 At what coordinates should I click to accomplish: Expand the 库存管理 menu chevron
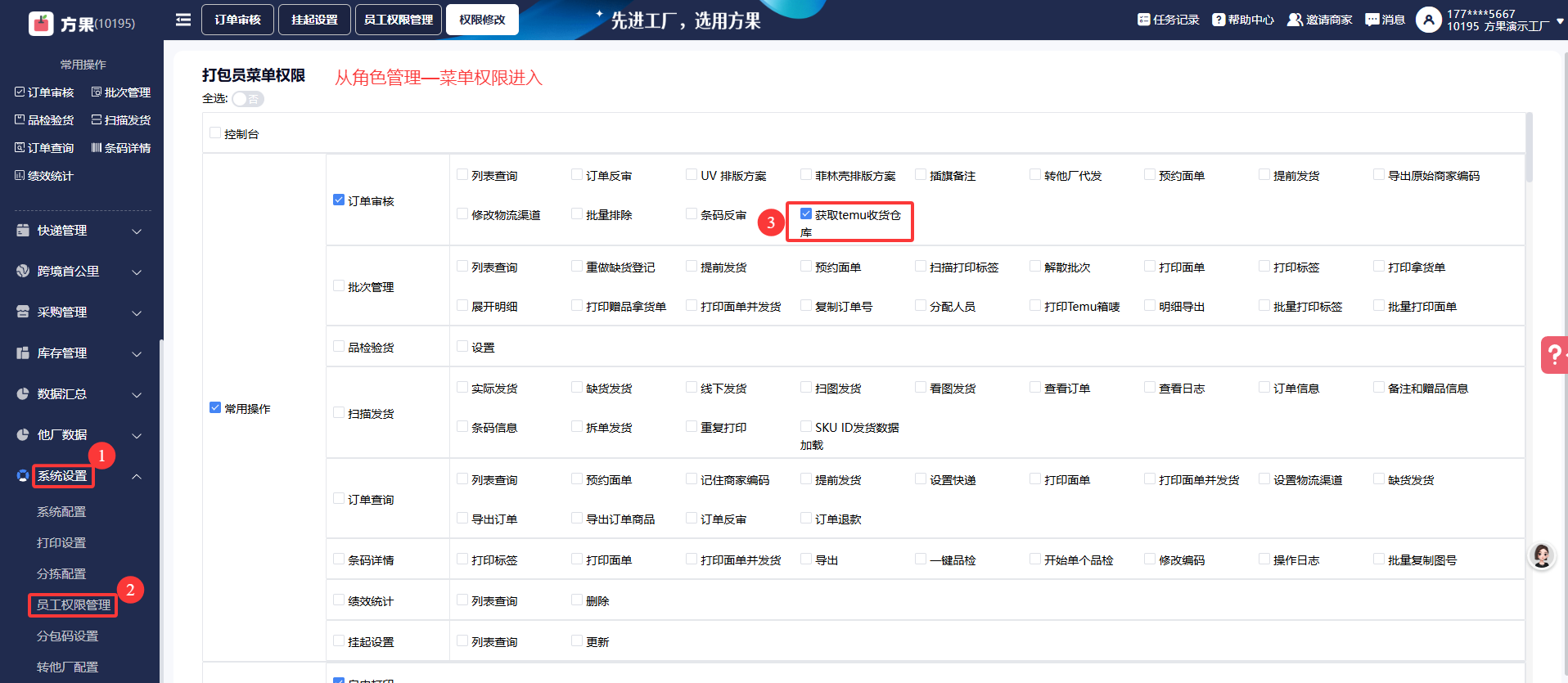(x=137, y=353)
